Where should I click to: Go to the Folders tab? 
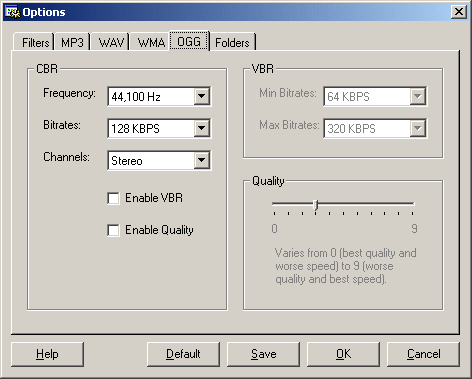(x=232, y=43)
